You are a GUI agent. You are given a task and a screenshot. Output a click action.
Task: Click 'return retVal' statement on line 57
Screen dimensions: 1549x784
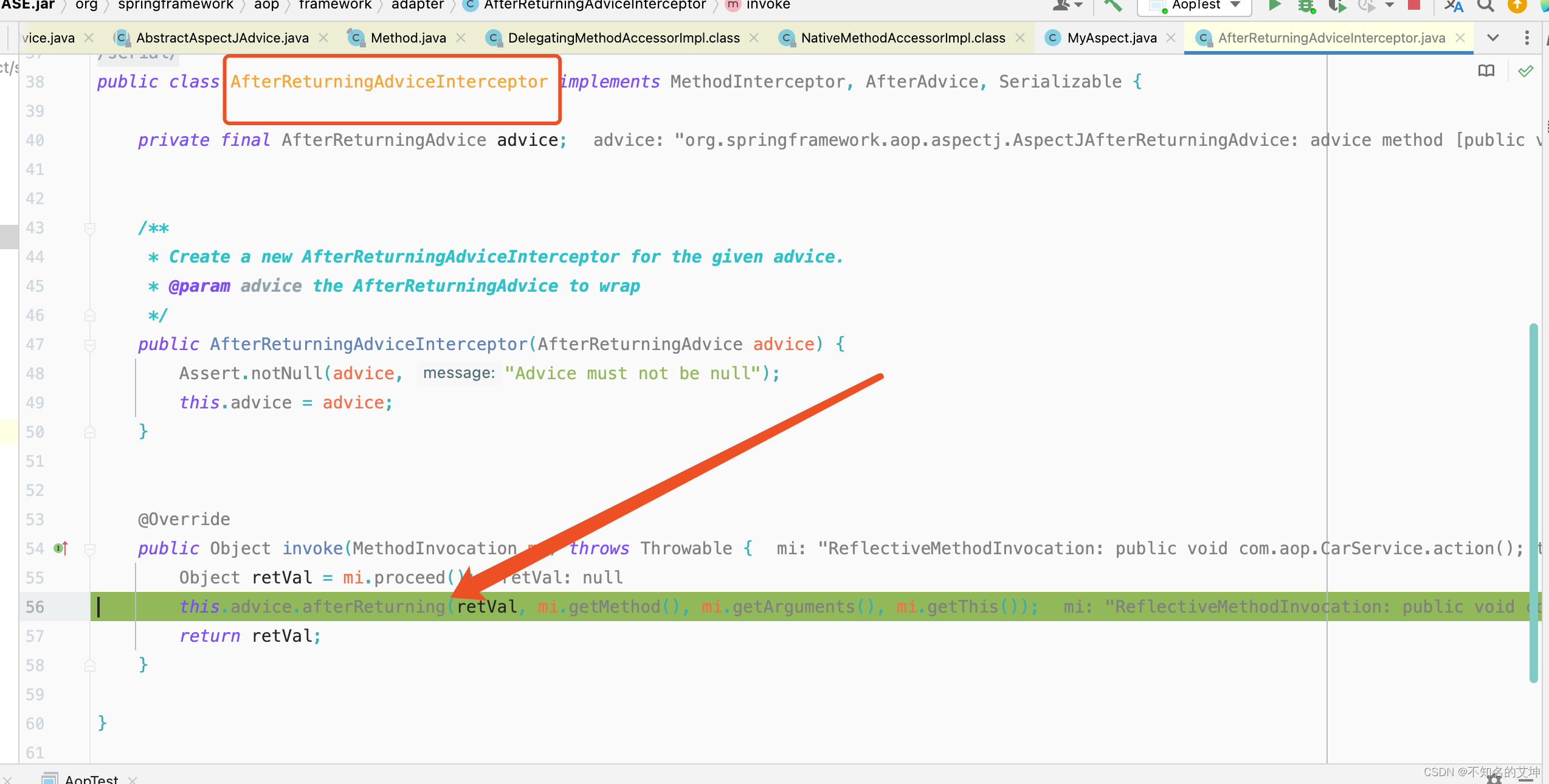click(x=250, y=636)
